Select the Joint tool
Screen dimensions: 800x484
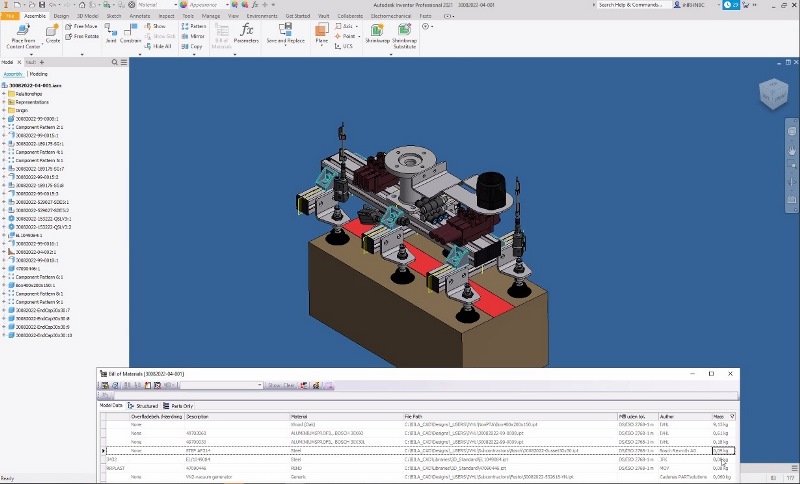(x=111, y=32)
